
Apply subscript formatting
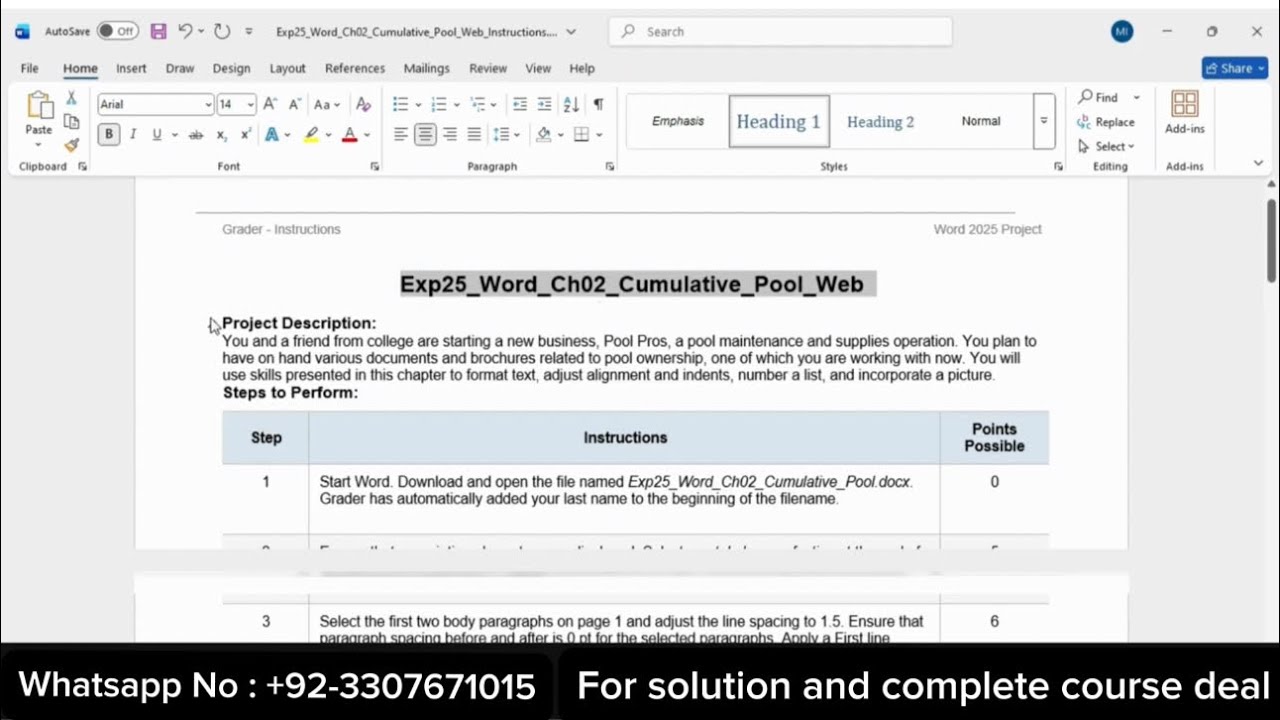[222, 134]
